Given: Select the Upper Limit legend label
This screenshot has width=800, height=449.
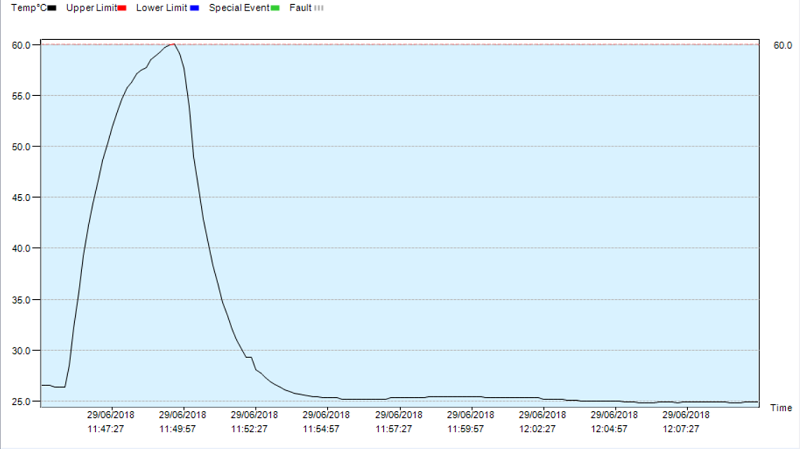Looking at the screenshot, I should [x=91, y=8].
